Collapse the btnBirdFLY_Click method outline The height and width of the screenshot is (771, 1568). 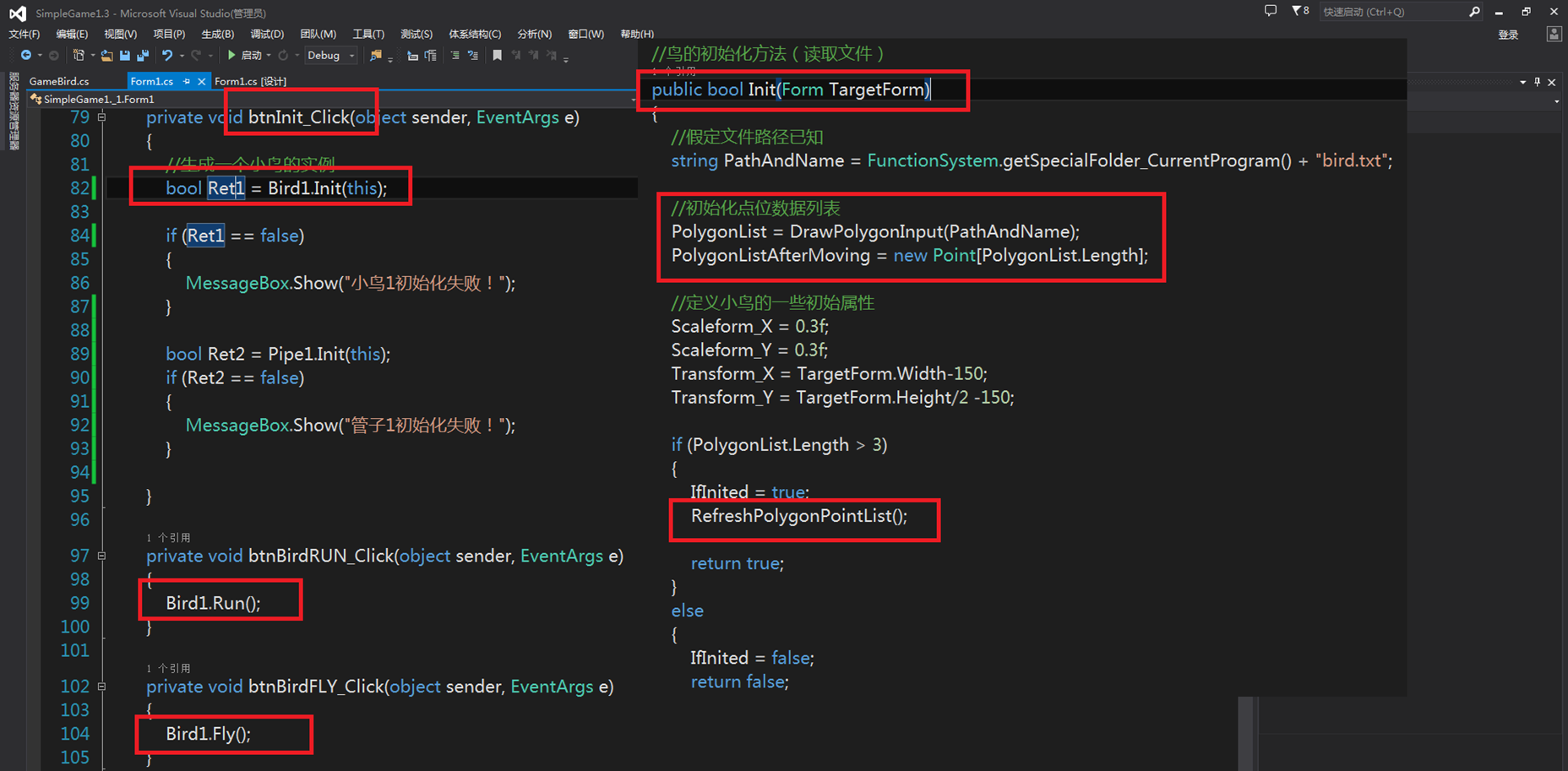[101, 687]
